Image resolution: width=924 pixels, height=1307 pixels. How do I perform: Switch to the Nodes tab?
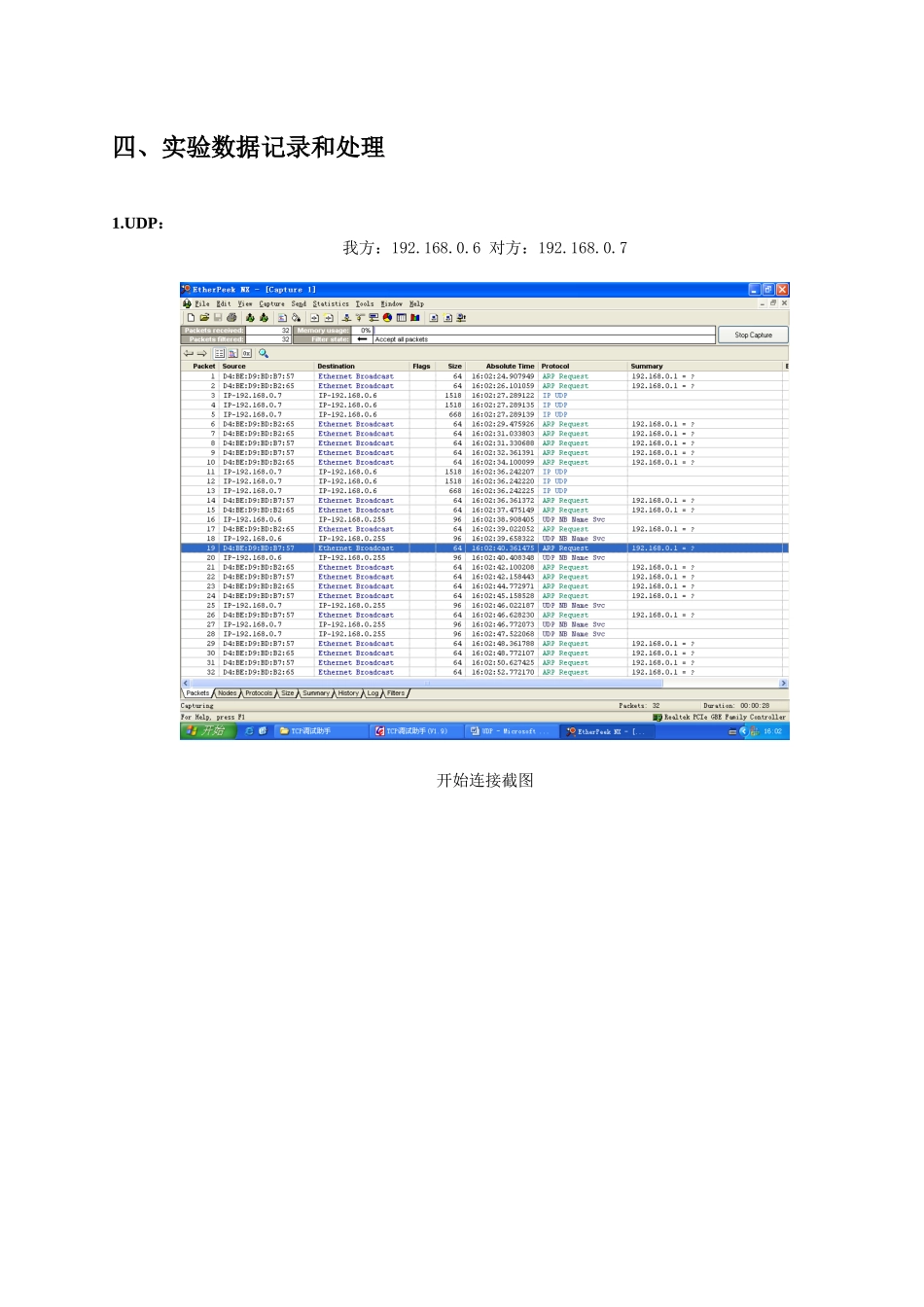pos(227,693)
